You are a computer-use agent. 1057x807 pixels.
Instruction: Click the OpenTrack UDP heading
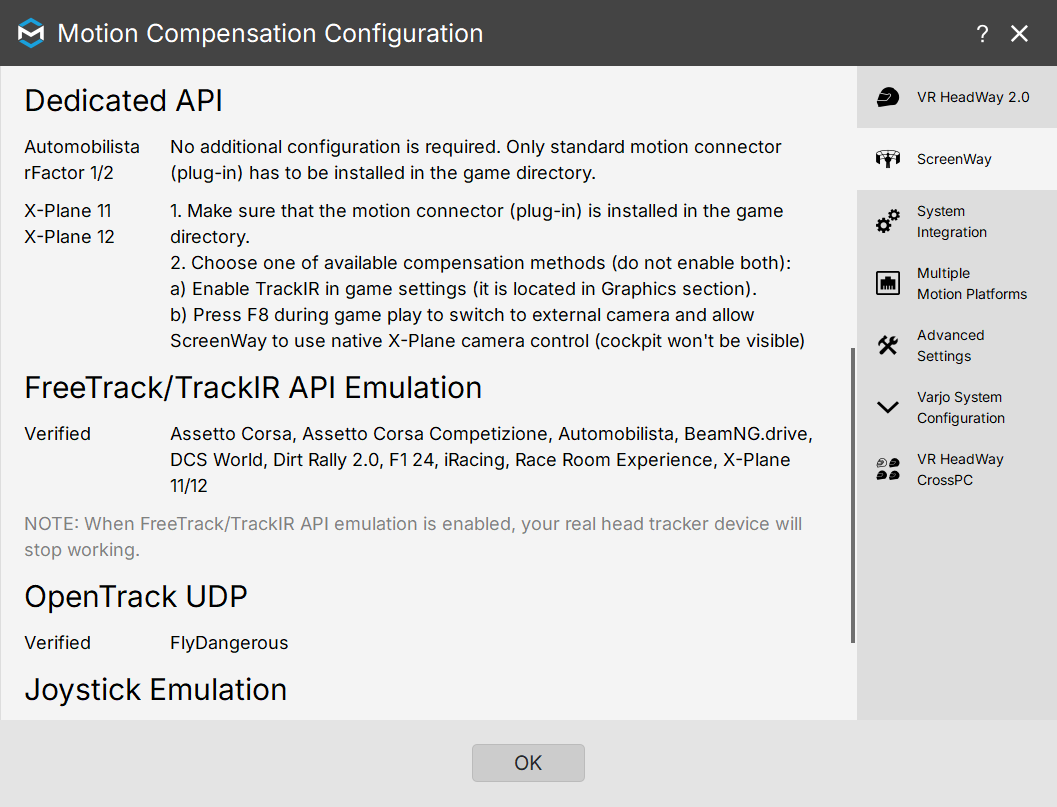[135, 597]
